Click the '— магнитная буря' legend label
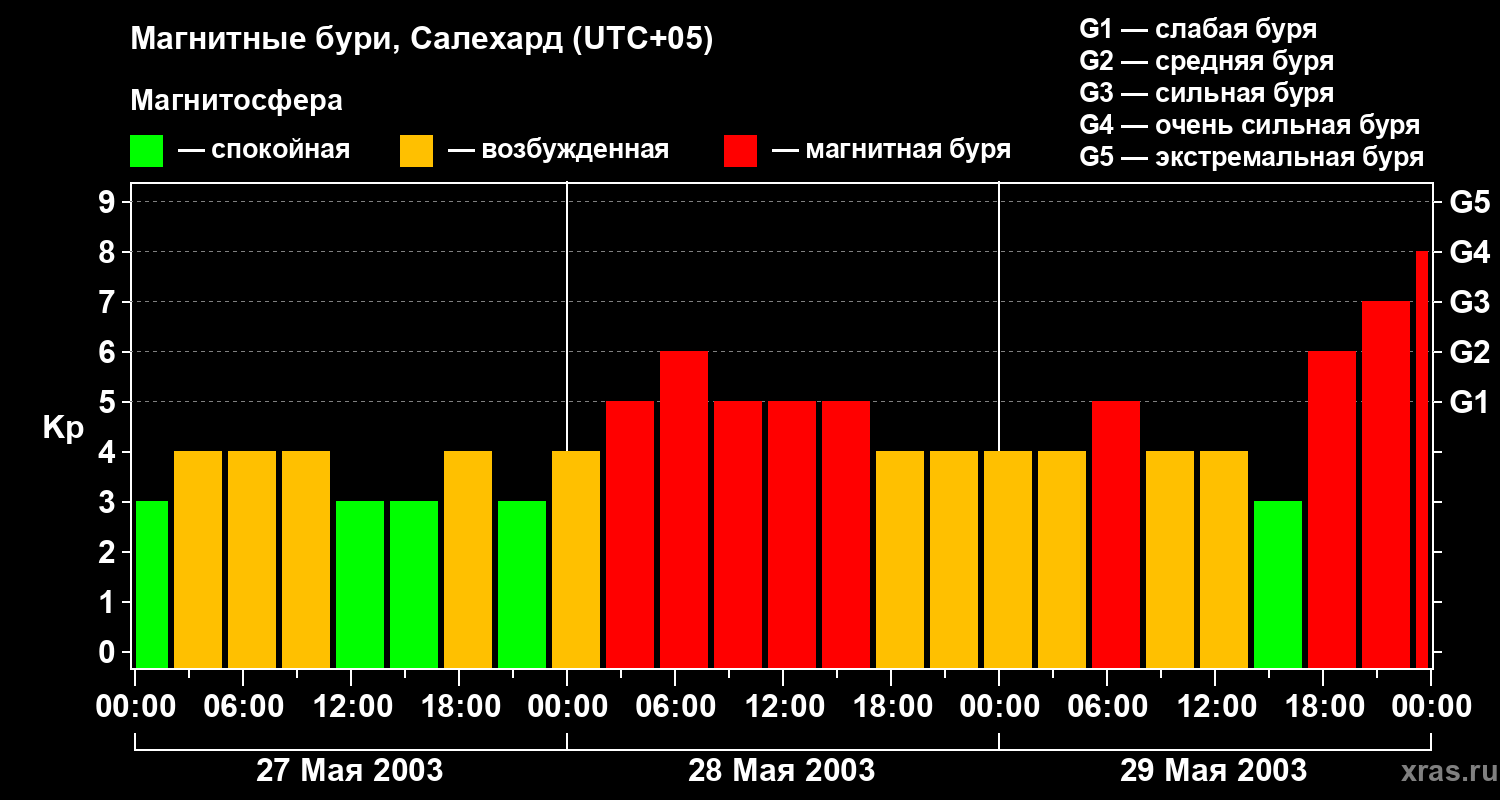Image resolution: width=1500 pixels, height=800 pixels. coord(891,150)
